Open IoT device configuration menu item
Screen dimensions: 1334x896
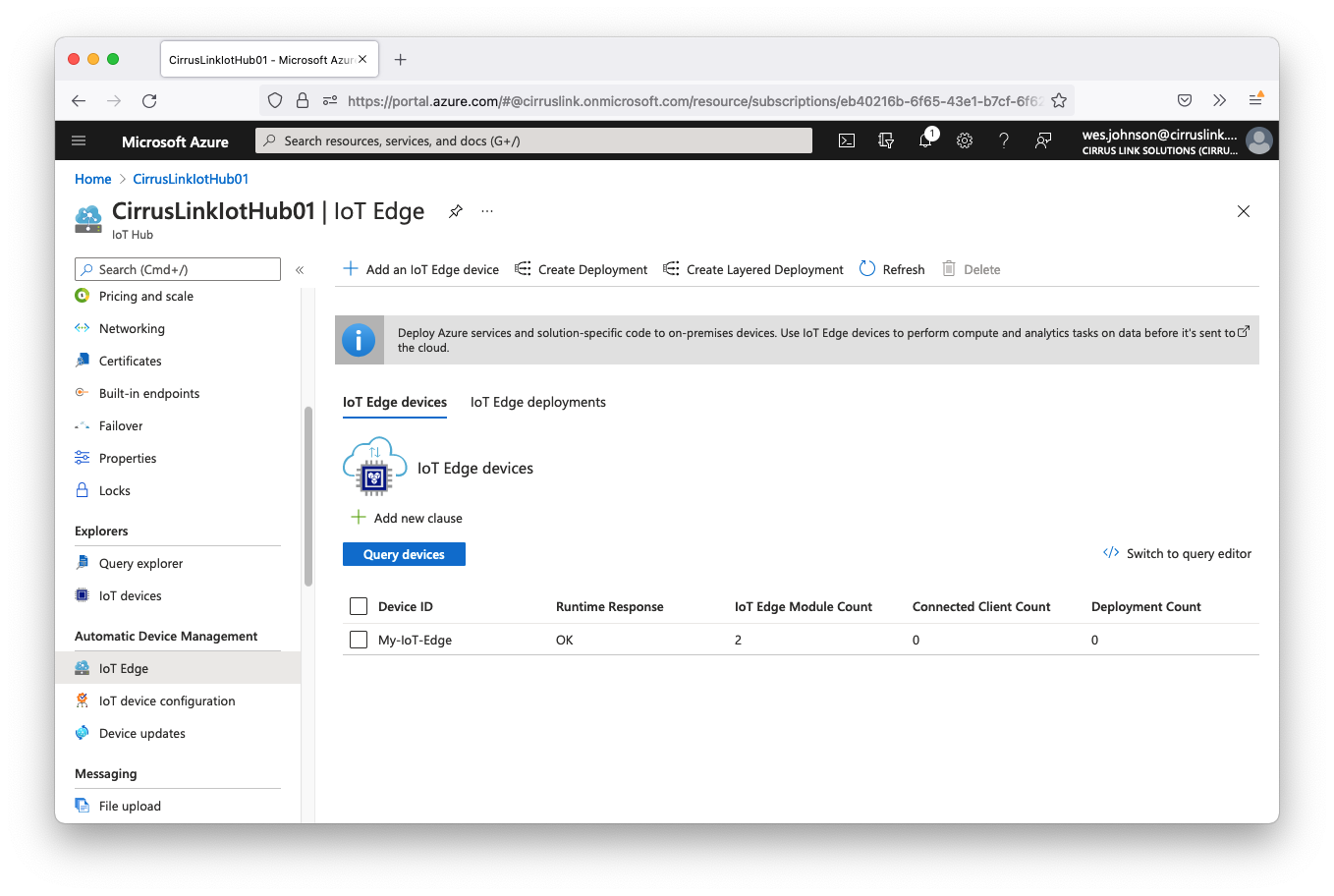(167, 700)
